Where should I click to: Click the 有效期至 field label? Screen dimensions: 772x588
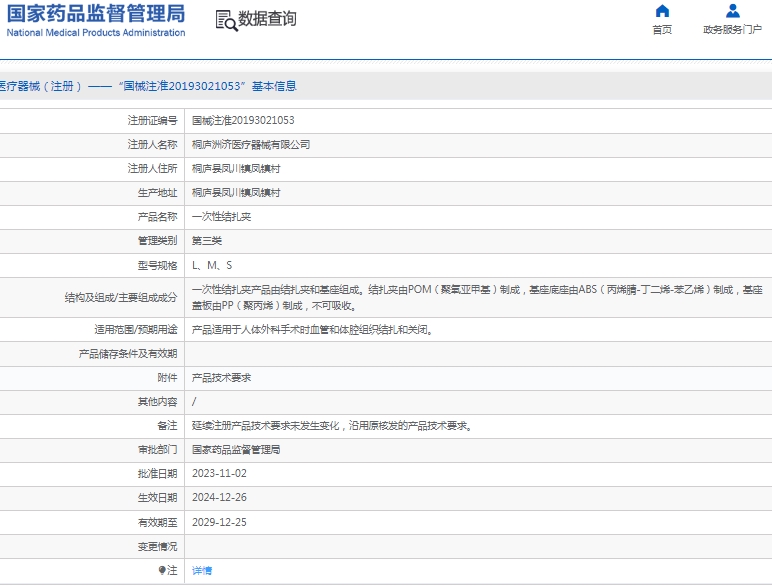point(157,522)
